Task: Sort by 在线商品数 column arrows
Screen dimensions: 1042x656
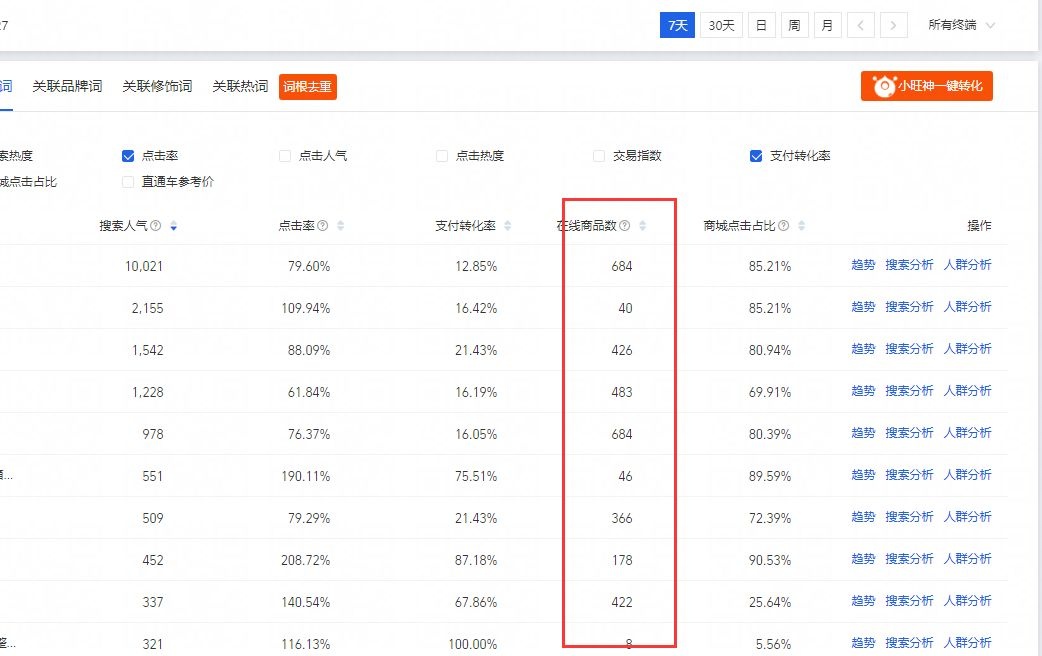Action: click(x=643, y=226)
